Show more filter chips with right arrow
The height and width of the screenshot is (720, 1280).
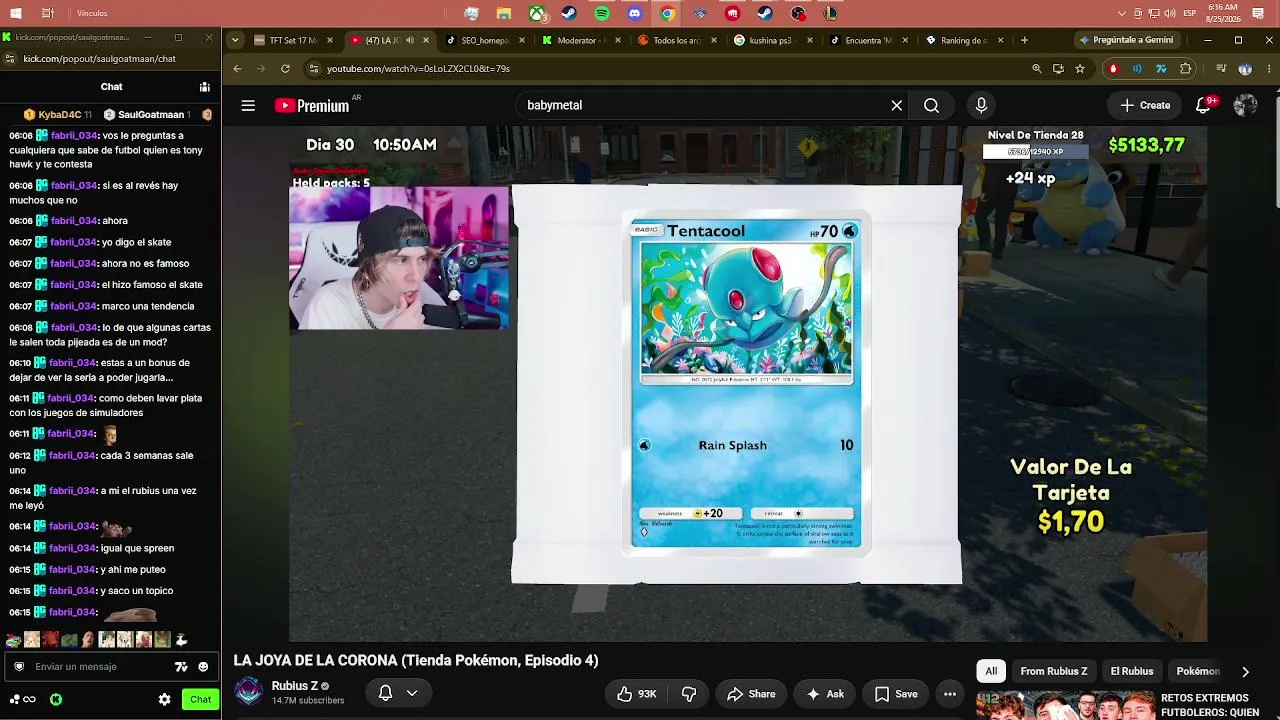tap(1245, 671)
